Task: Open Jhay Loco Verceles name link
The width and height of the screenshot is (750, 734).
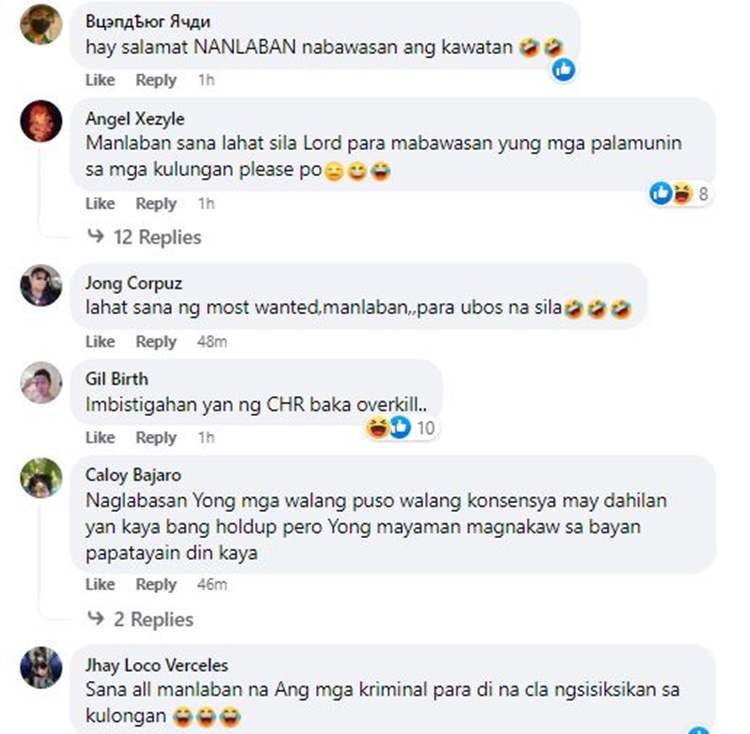Action: 156,665
